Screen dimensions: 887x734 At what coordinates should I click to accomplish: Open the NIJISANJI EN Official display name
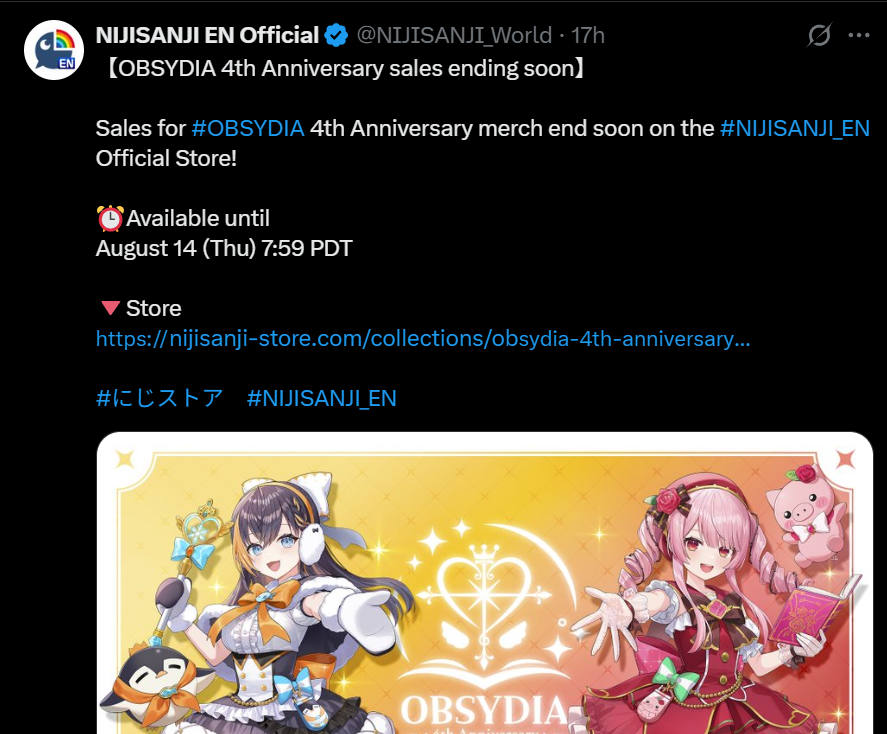click(x=207, y=35)
